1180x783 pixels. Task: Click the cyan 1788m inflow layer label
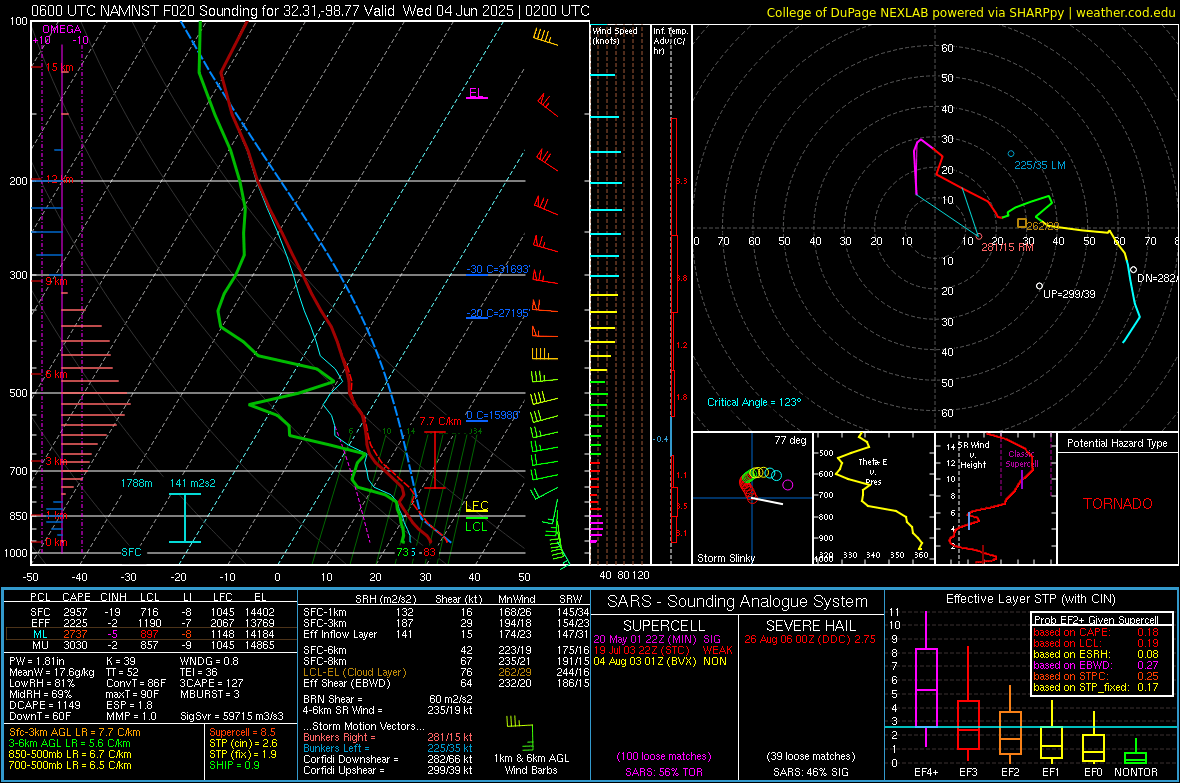[136, 483]
